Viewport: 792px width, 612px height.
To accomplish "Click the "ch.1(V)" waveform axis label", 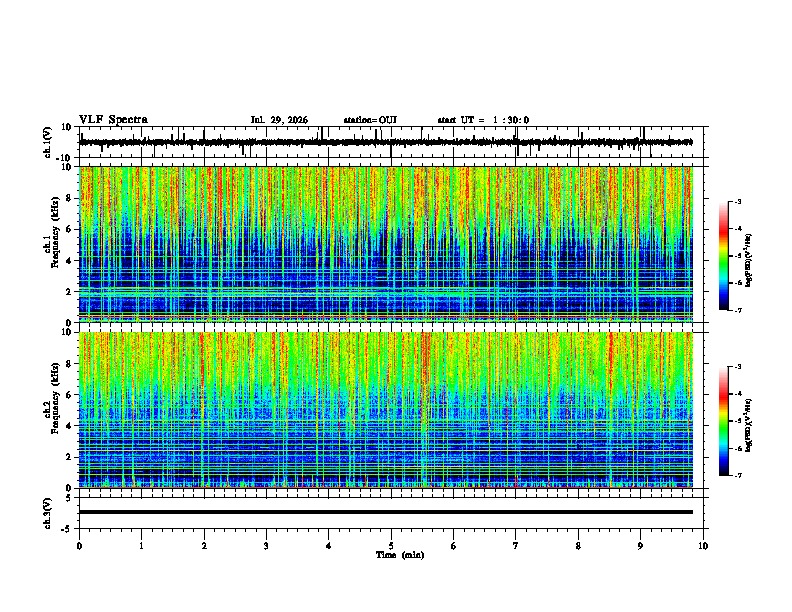I will [48, 142].
